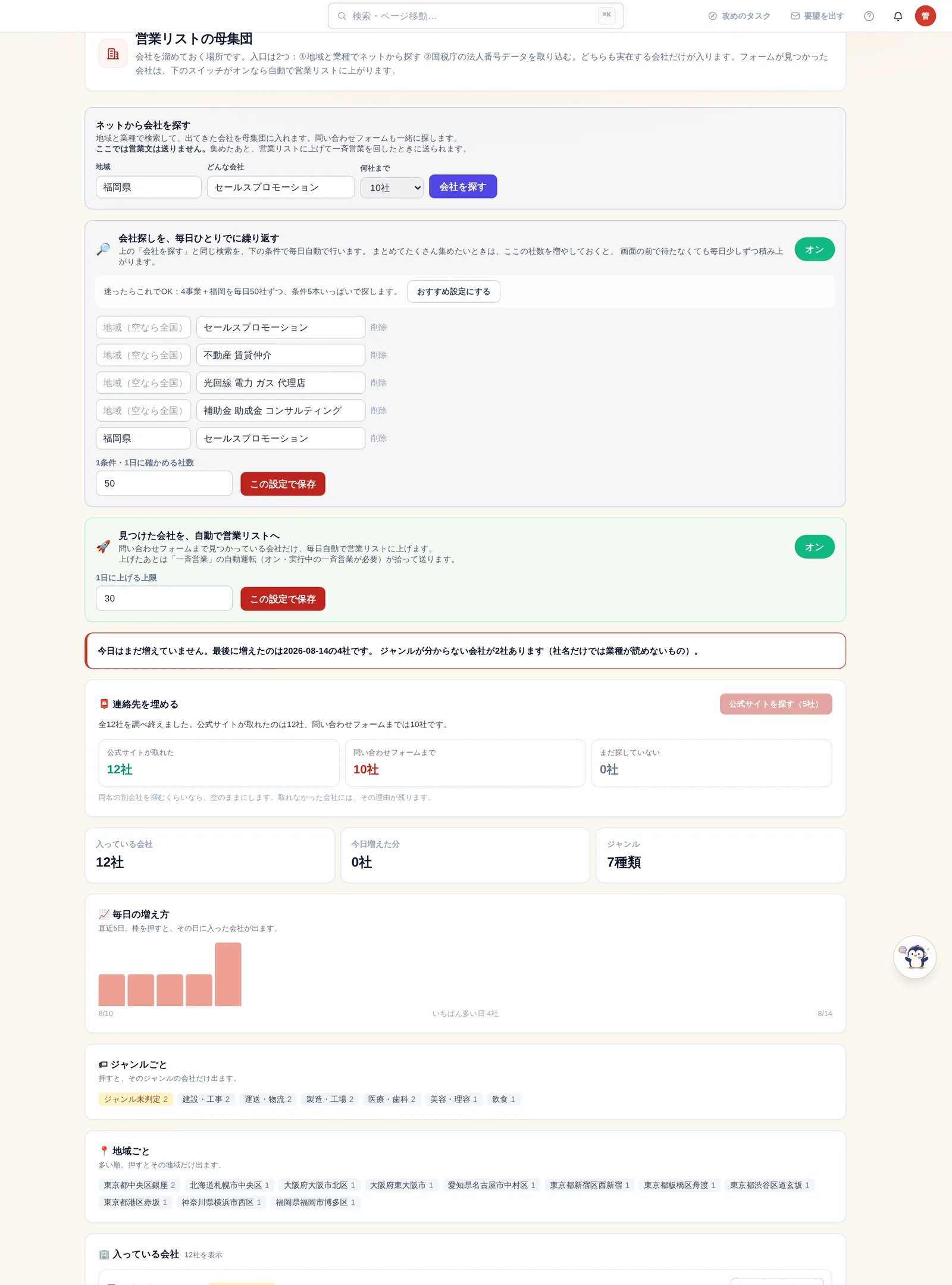
Task: Toggle the 自動で営業リストへ オン switch
Action: (814, 547)
